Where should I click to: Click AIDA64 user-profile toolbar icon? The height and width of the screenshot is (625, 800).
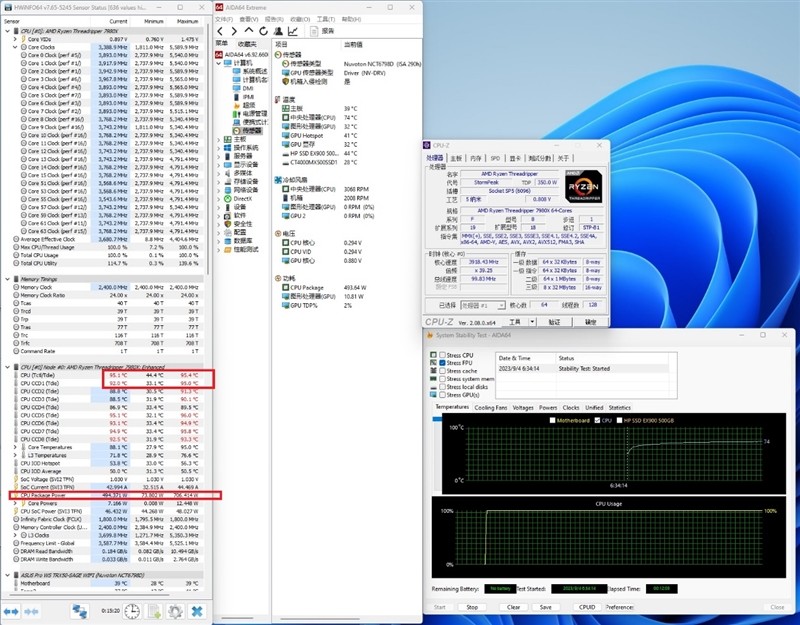click(x=278, y=31)
